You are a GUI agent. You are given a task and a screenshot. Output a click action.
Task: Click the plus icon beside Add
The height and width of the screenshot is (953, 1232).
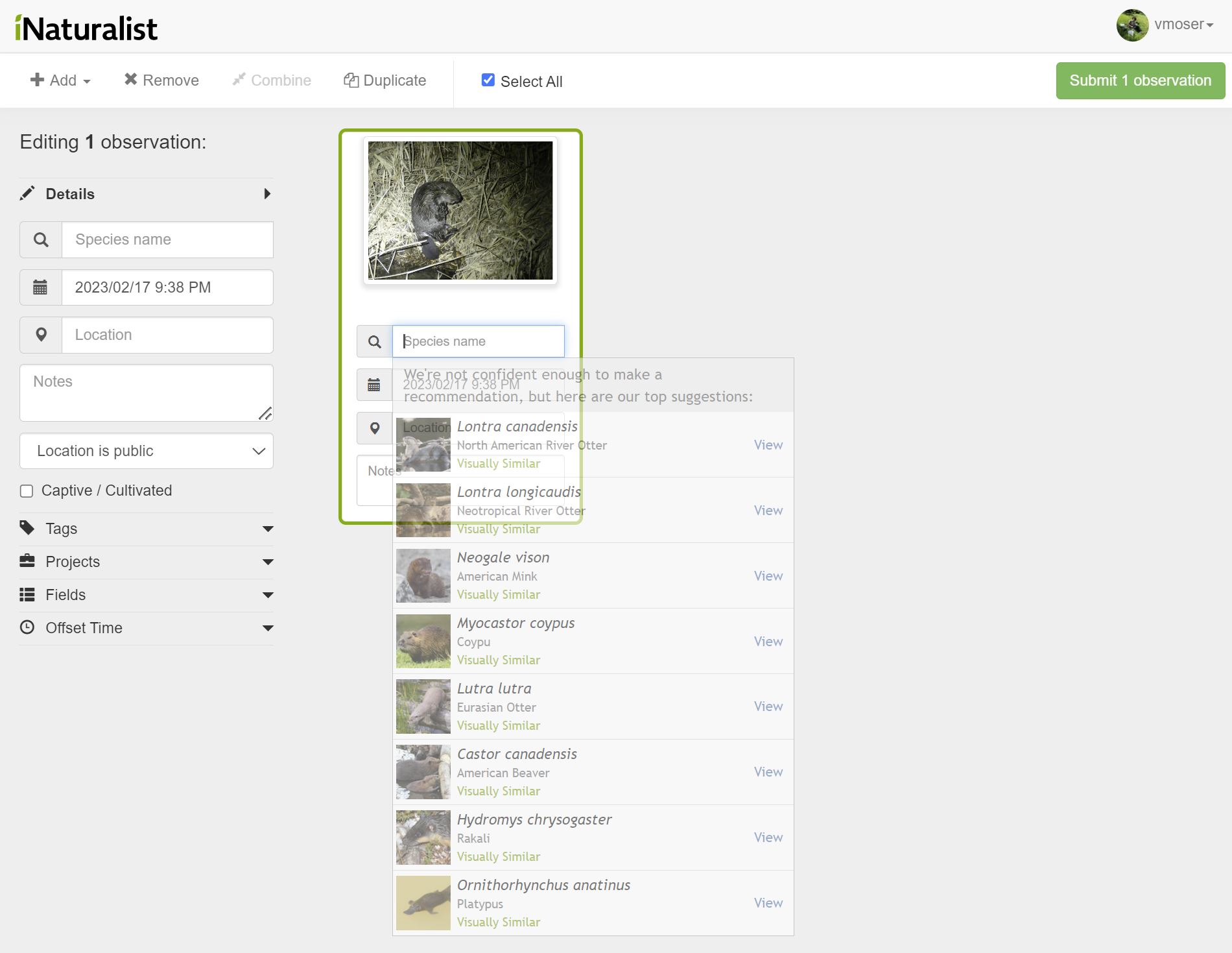(x=37, y=79)
